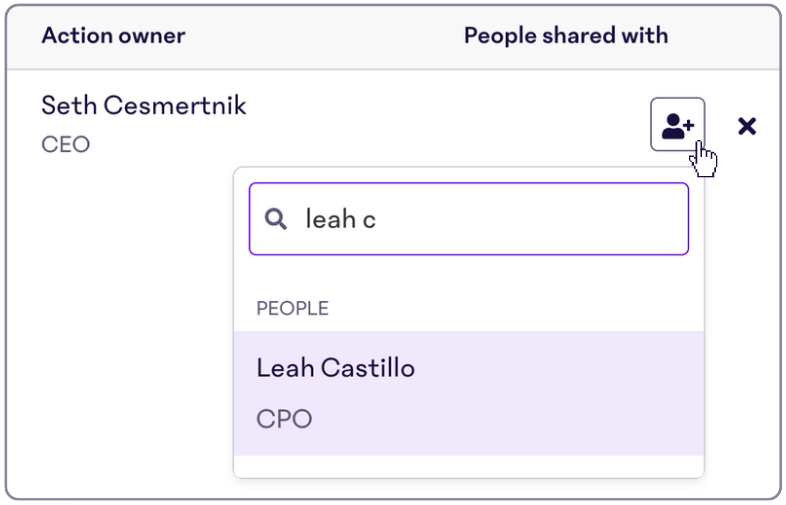Click the CPO title under Leah Castillo
This screenshot has width=786, height=505.
(284, 419)
